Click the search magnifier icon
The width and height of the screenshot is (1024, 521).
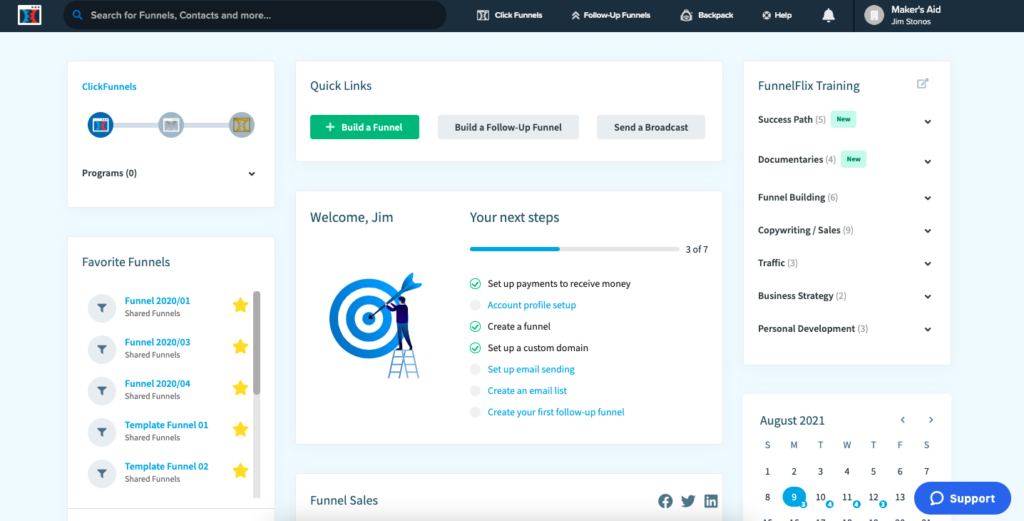(x=78, y=14)
